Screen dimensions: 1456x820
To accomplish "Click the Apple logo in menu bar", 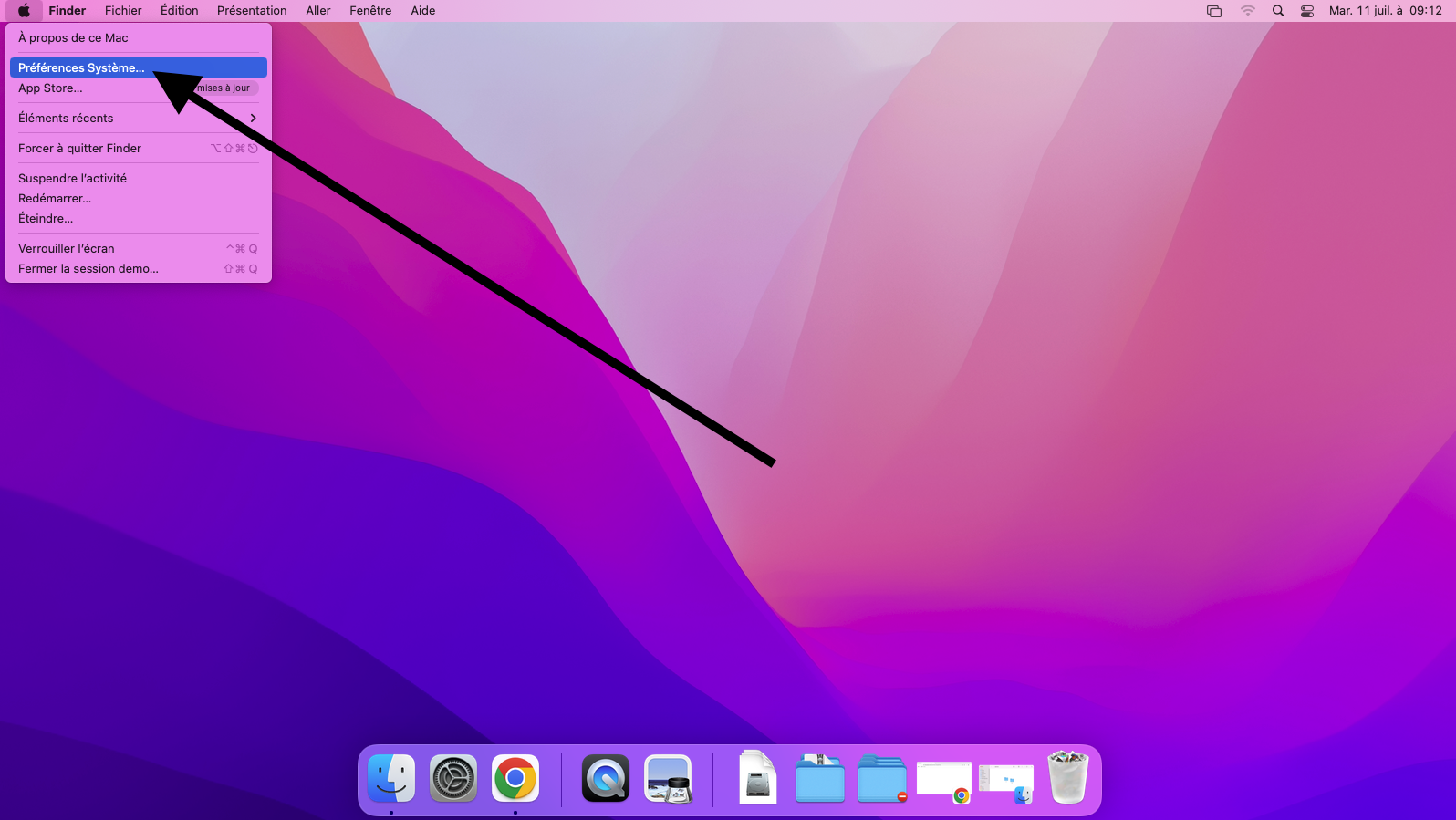I will pyautogui.click(x=24, y=11).
